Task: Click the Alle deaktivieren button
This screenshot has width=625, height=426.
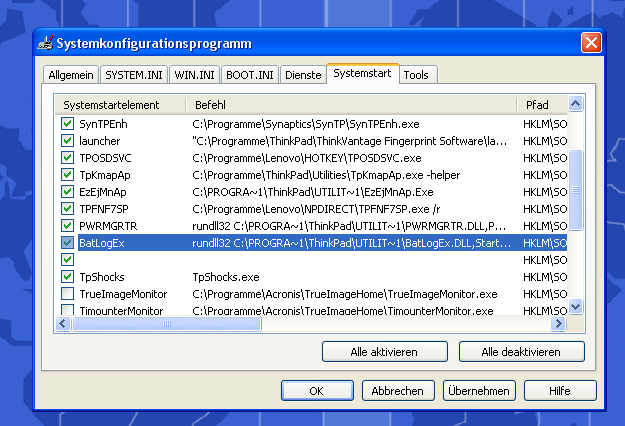Action: tap(521, 352)
